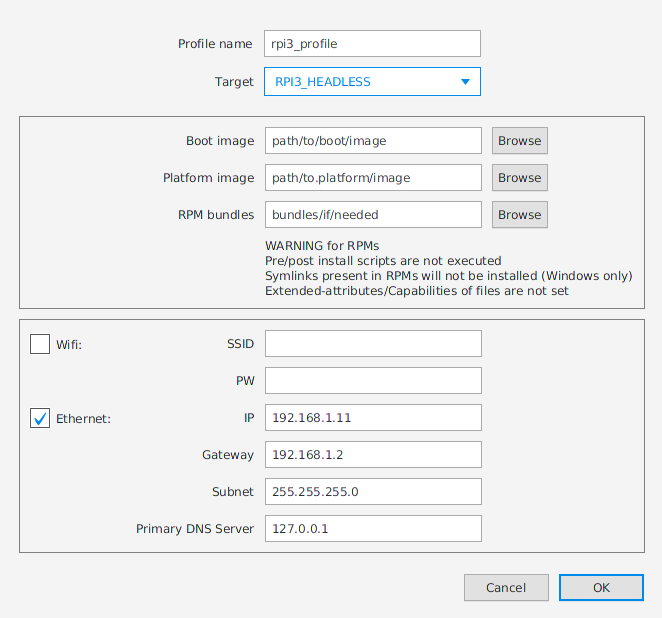Click the SSID input field
This screenshot has height=618, width=662.
click(x=372, y=344)
